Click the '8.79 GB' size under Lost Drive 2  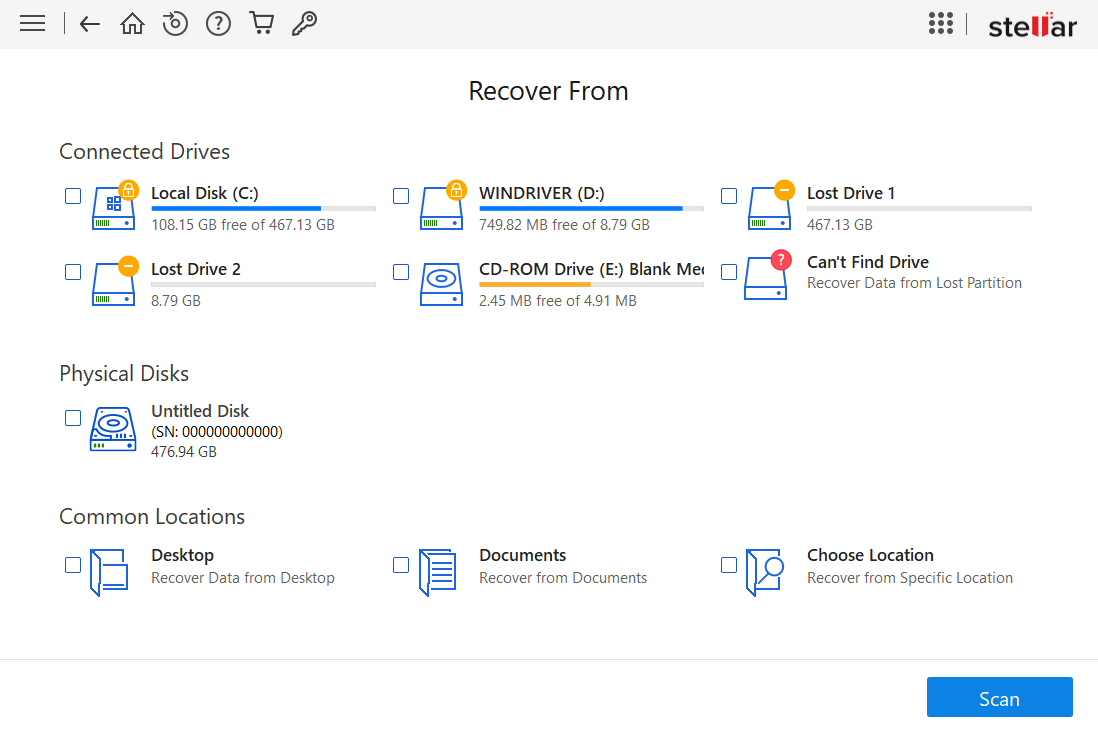click(x=176, y=300)
